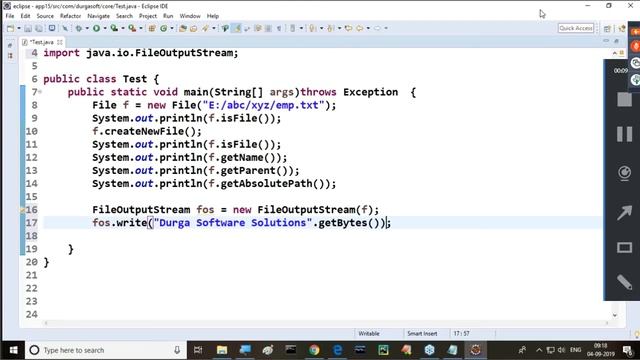640x360 pixels.
Task: Pause the screen recording
Action: click(624, 134)
